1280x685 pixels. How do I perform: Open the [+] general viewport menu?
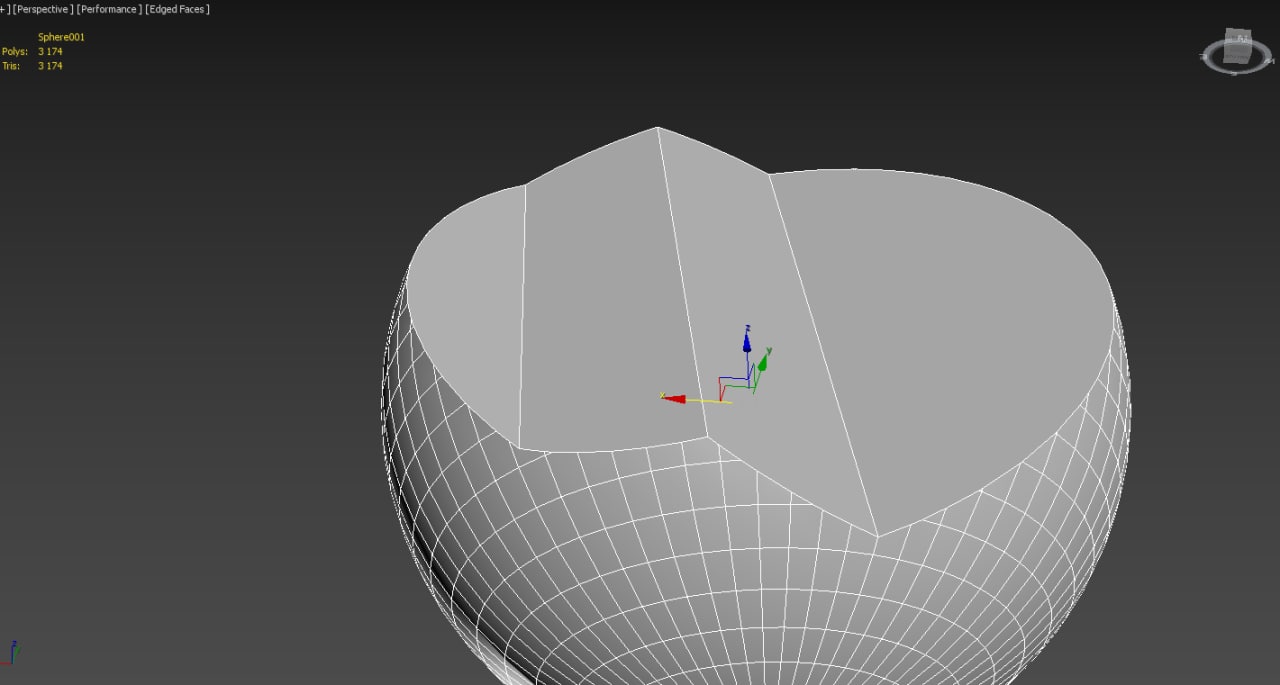[x=5, y=9]
